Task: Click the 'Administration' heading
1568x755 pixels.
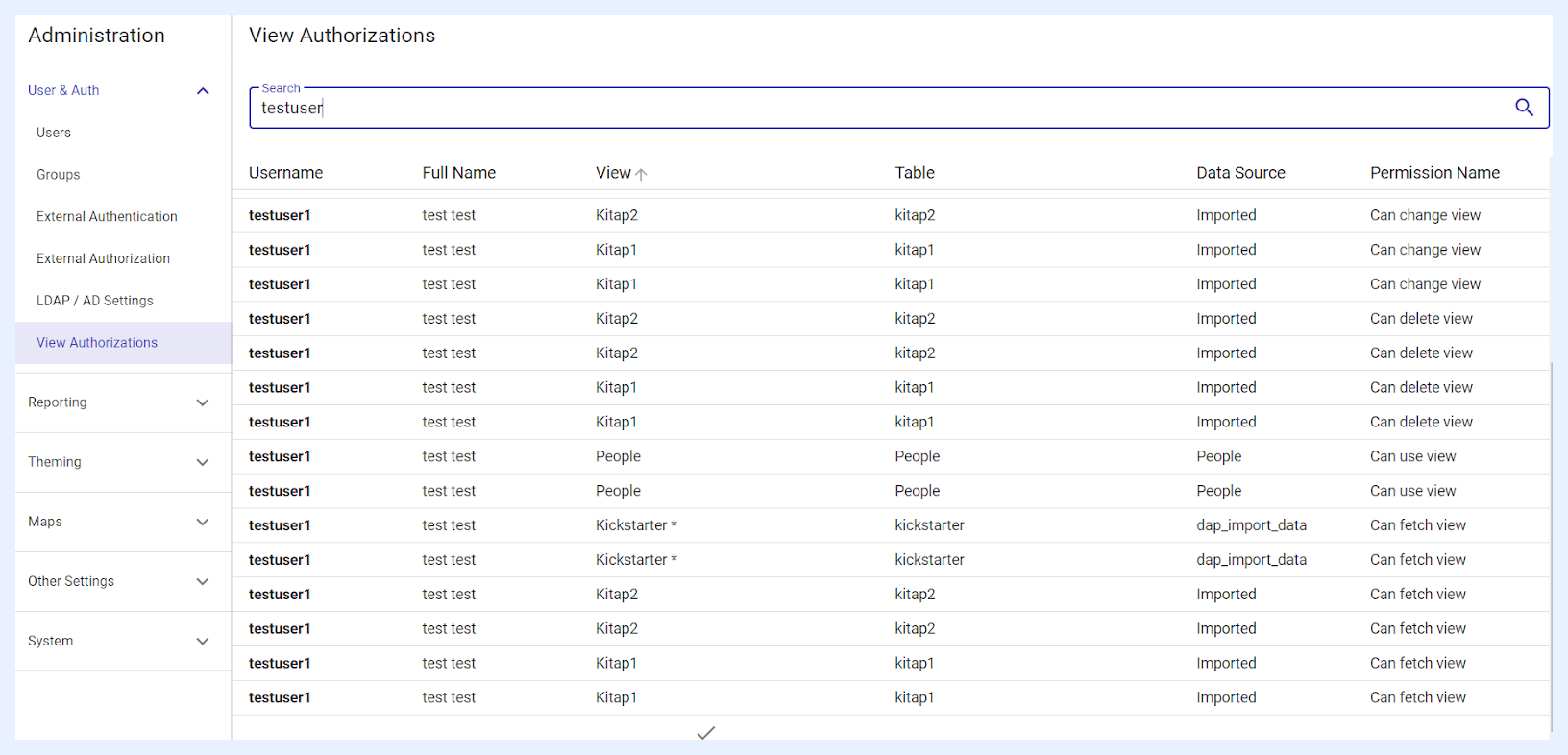Action: coord(96,36)
